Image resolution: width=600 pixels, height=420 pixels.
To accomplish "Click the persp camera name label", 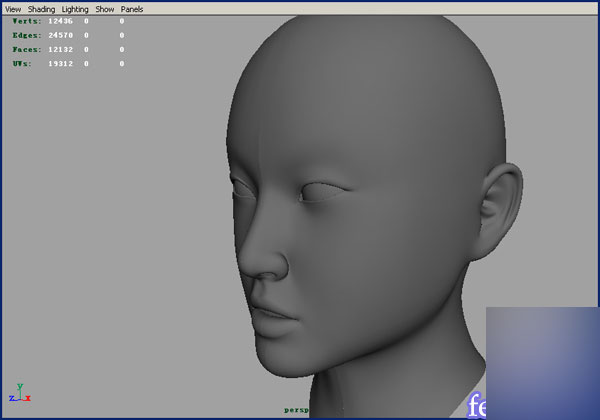I will click(x=296, y=410).
